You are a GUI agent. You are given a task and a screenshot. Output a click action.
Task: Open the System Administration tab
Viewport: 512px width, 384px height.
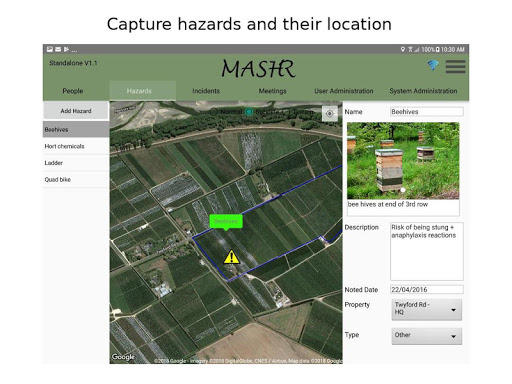[423, 91]
